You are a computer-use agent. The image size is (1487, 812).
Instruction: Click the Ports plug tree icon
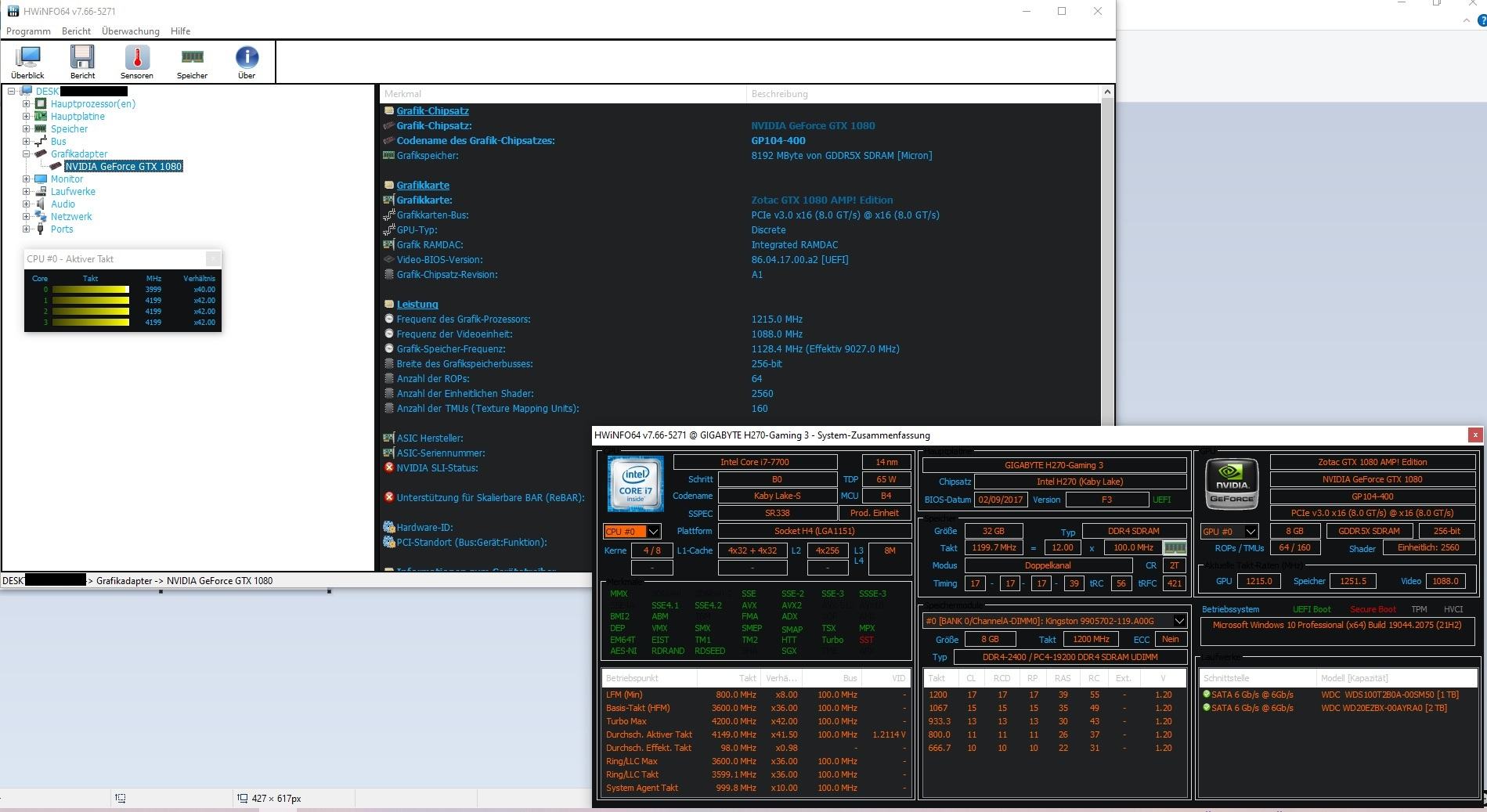(41, 229)
